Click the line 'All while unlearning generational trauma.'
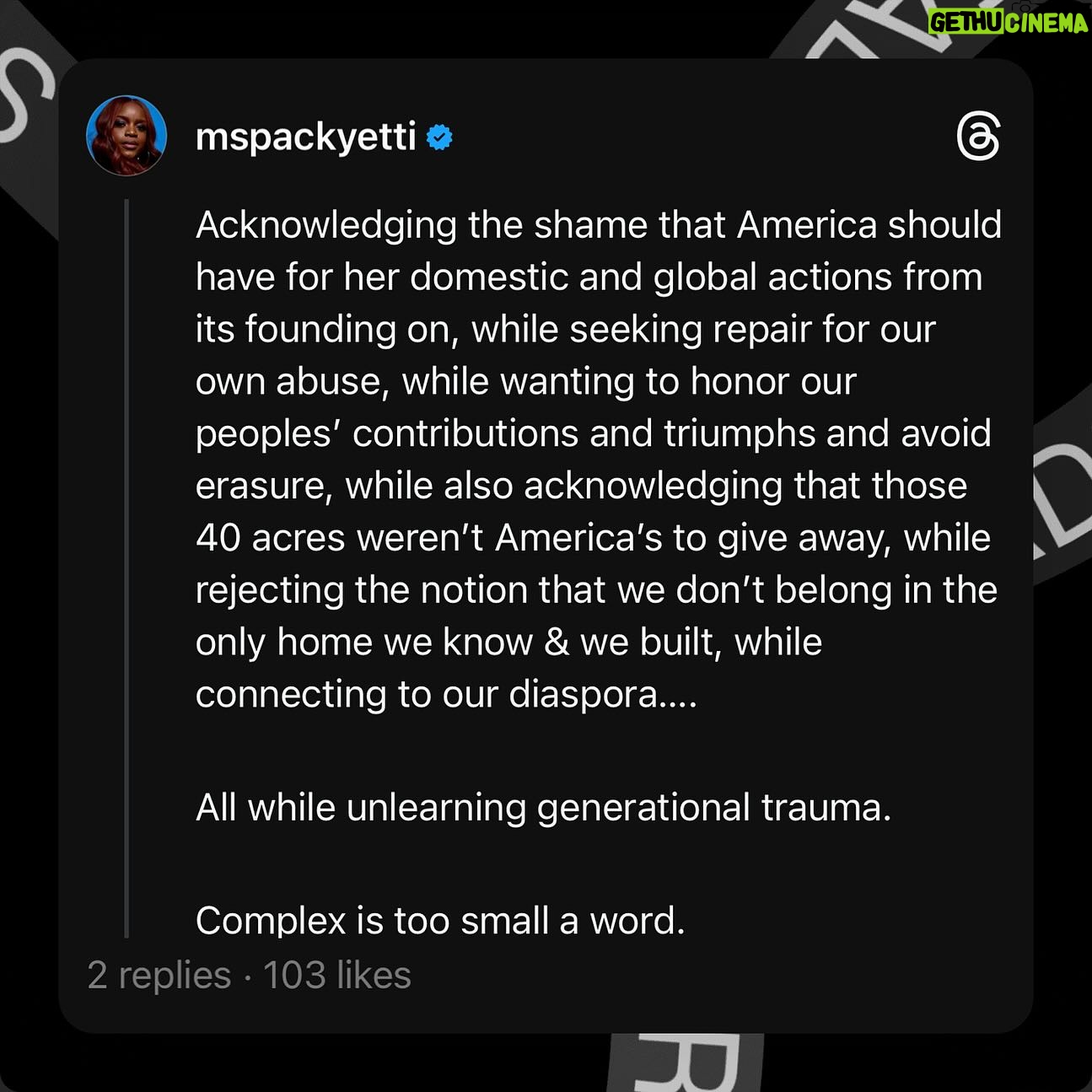Image resolution: width=1092 pixels, height=1092 pixels. pyautogui.click(x=543, y=808)
